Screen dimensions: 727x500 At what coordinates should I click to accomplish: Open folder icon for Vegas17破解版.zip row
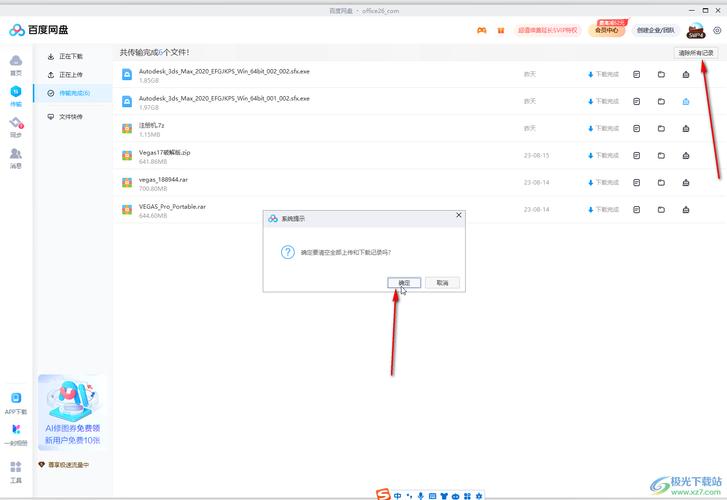coord(661,155)
